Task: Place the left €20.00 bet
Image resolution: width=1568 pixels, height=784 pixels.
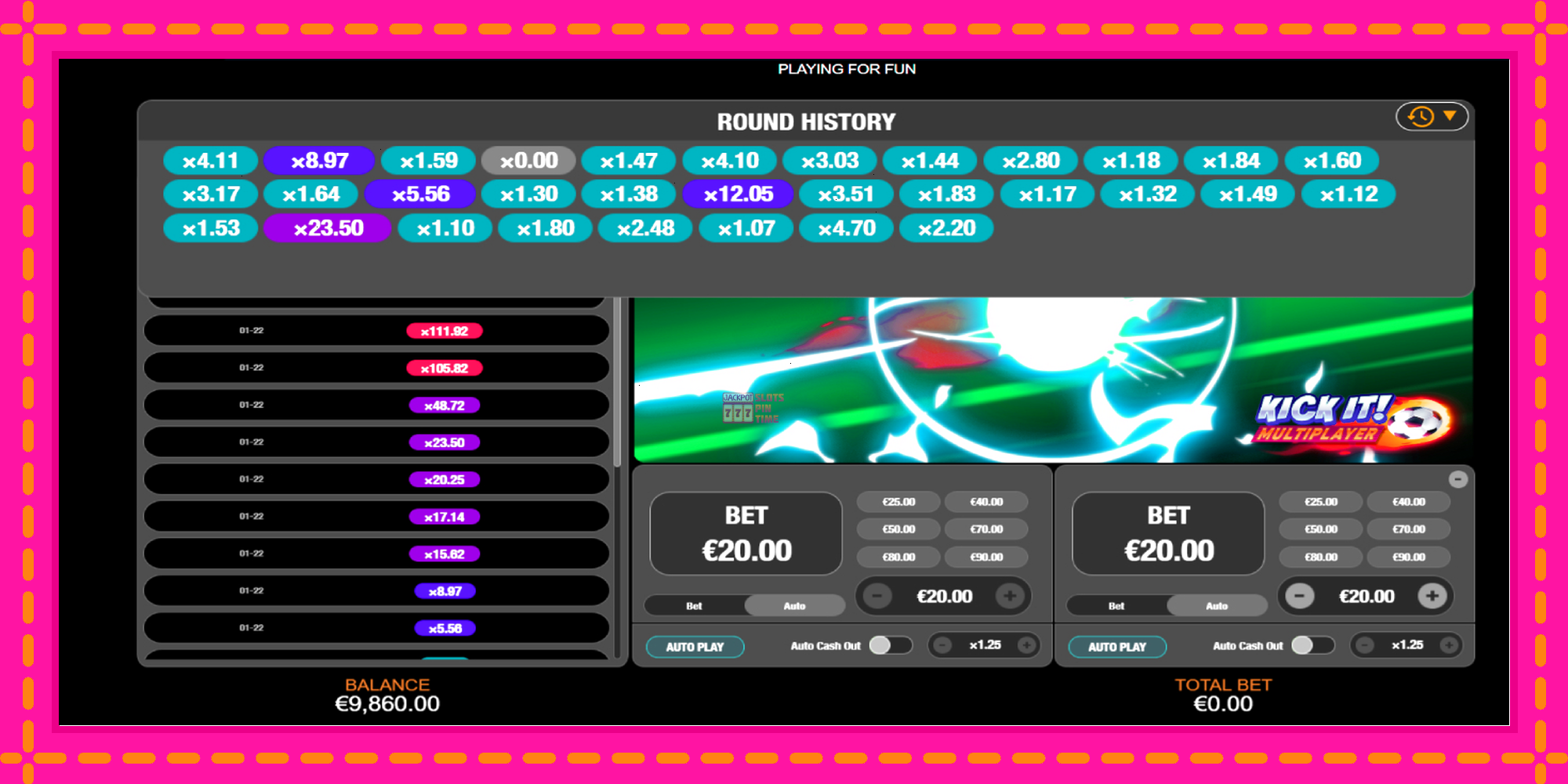Action: tap(746, 534)
